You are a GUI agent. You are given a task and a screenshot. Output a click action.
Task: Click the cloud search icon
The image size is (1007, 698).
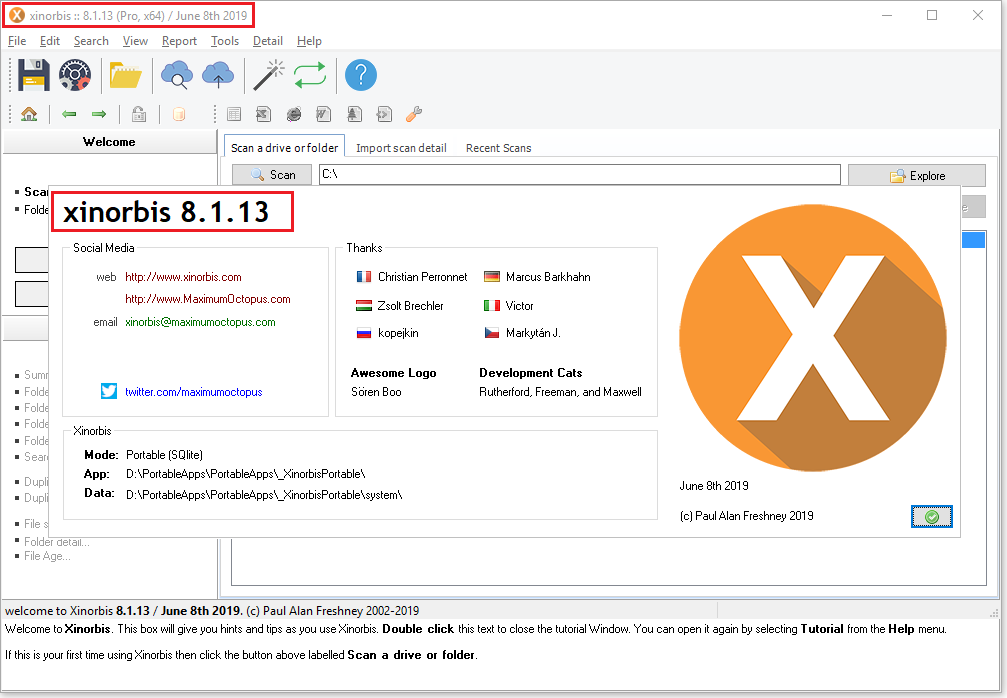(177, 75)
